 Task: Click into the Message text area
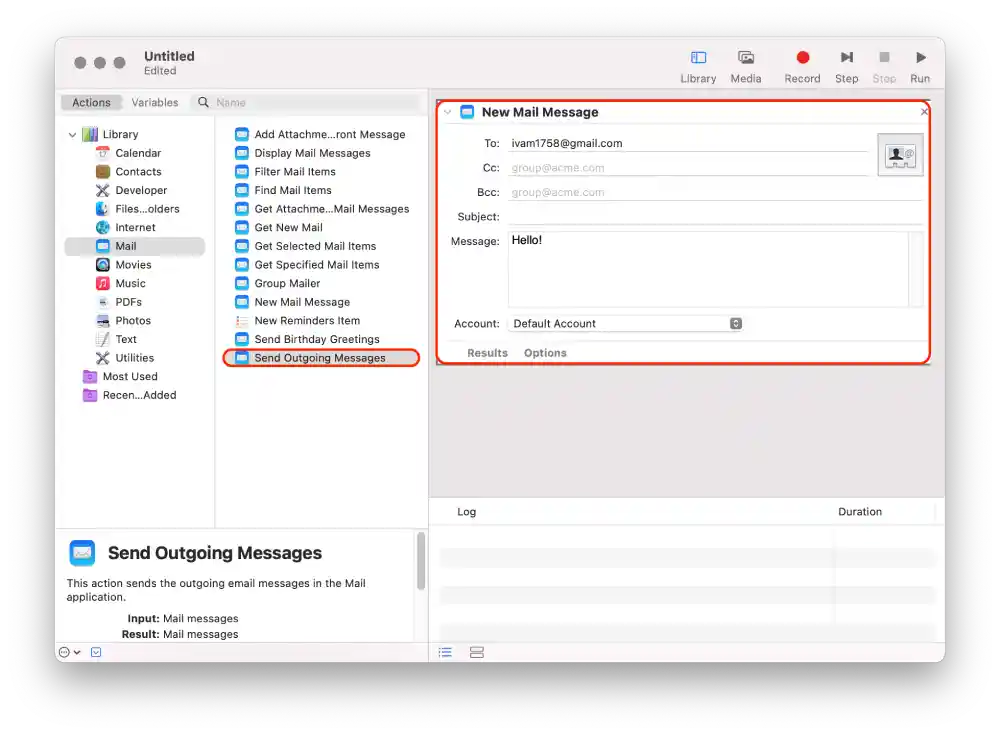(x=709, y=269)
